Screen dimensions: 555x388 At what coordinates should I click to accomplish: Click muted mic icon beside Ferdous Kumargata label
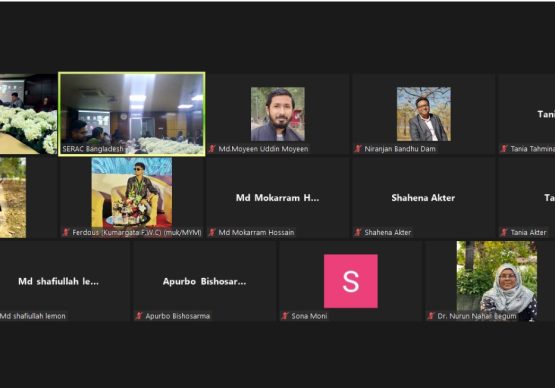[66, 232]
